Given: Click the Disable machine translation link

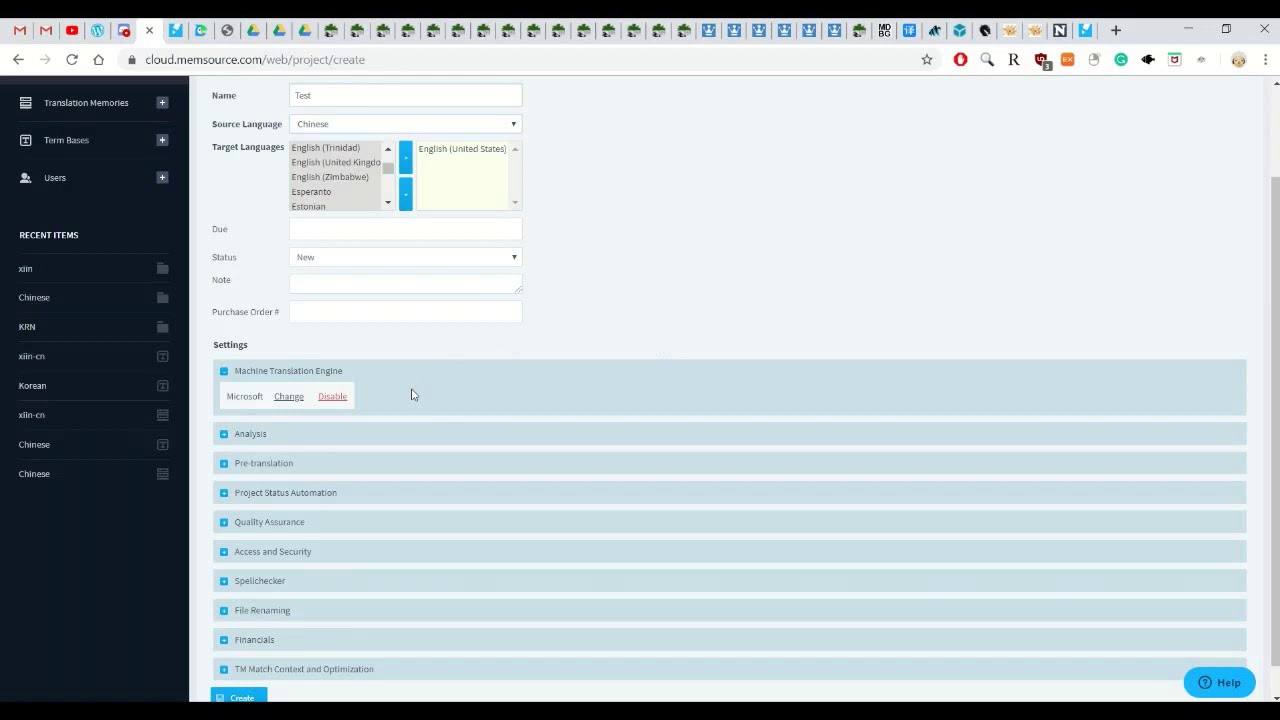Looking at the screenshot, I should (x=332, y=397).
